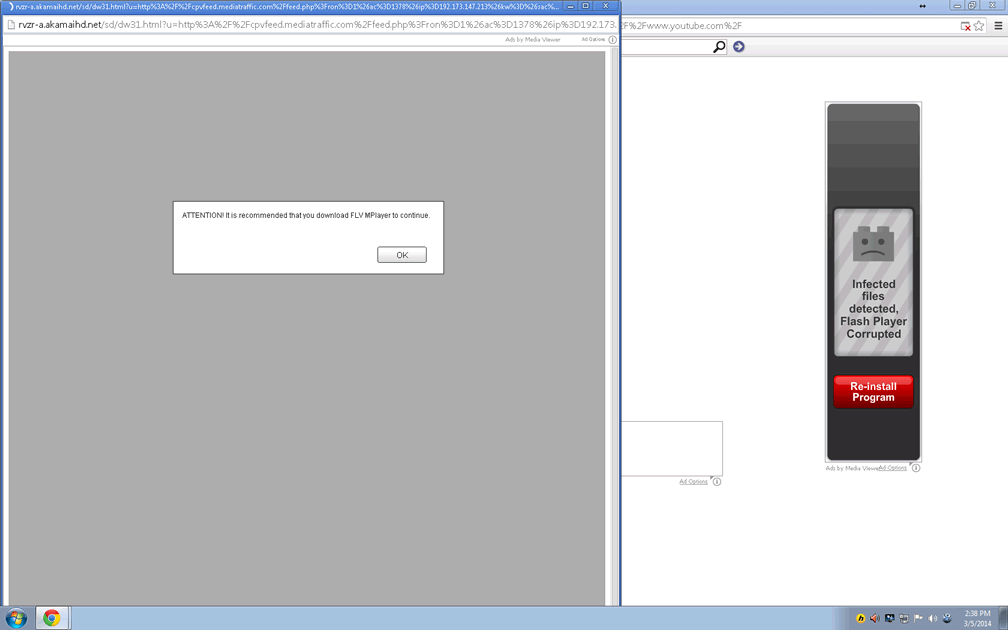Click the magnifying glass search icon
Viewport: 1008px width, 630px height.
click(718, 47)
